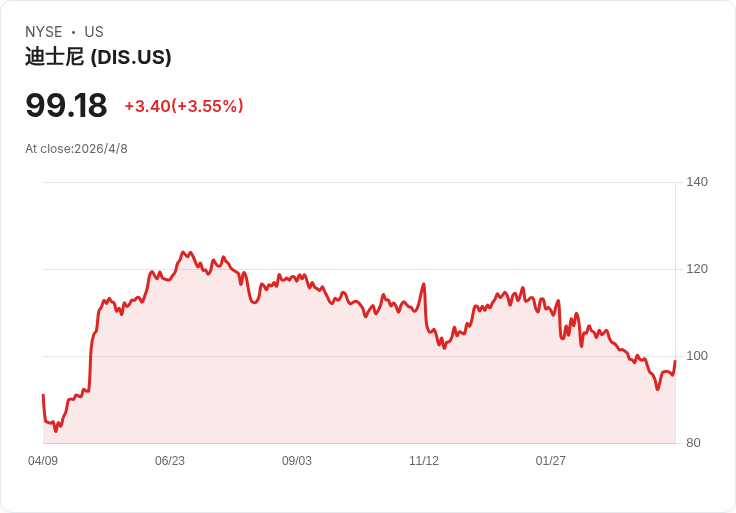The image size is (736, 513).
Task: Click the 99.18 current price
Action: 66,105
